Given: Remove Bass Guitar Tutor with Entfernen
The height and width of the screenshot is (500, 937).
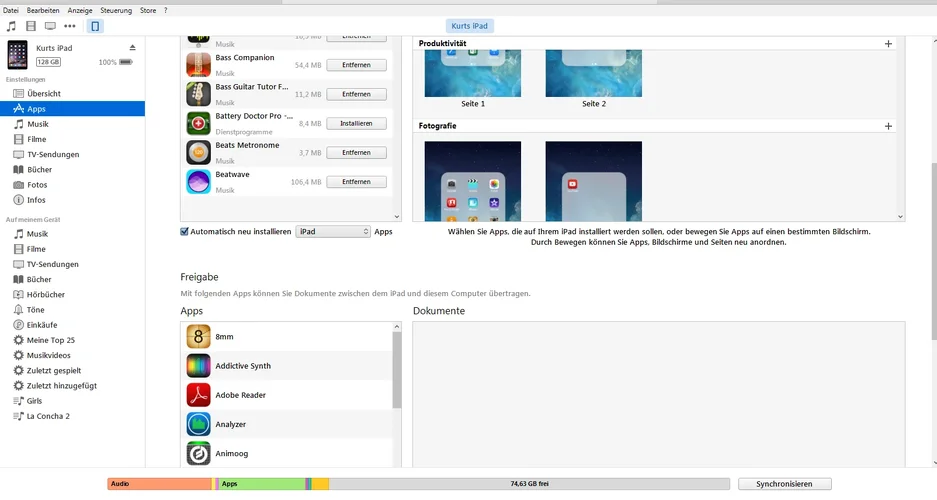Looking at the screenshot, I should [356, 94].
